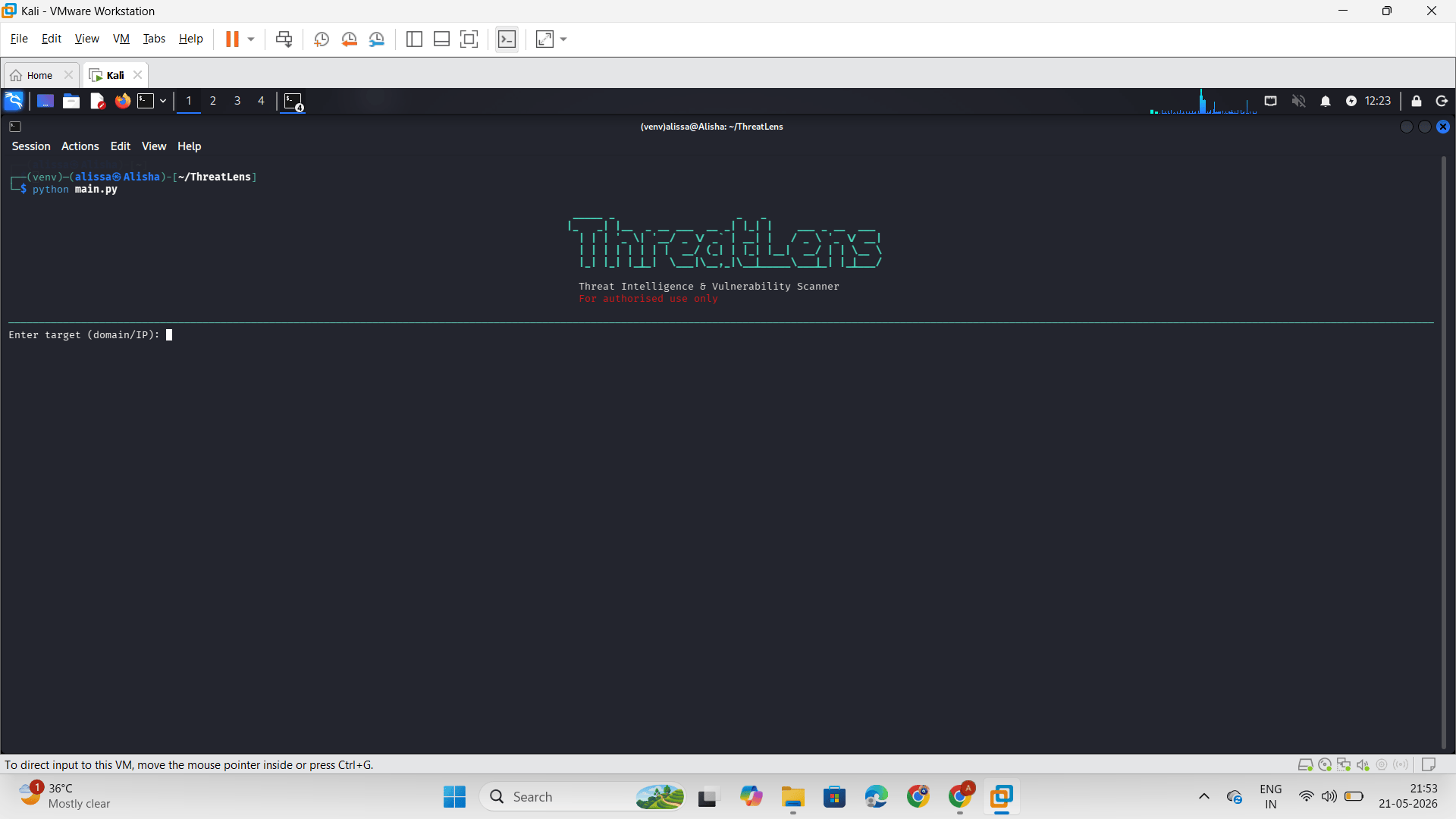
Task: Toggle the muted volume icon in Kali panel
Action: click(x=1298, y=101)
